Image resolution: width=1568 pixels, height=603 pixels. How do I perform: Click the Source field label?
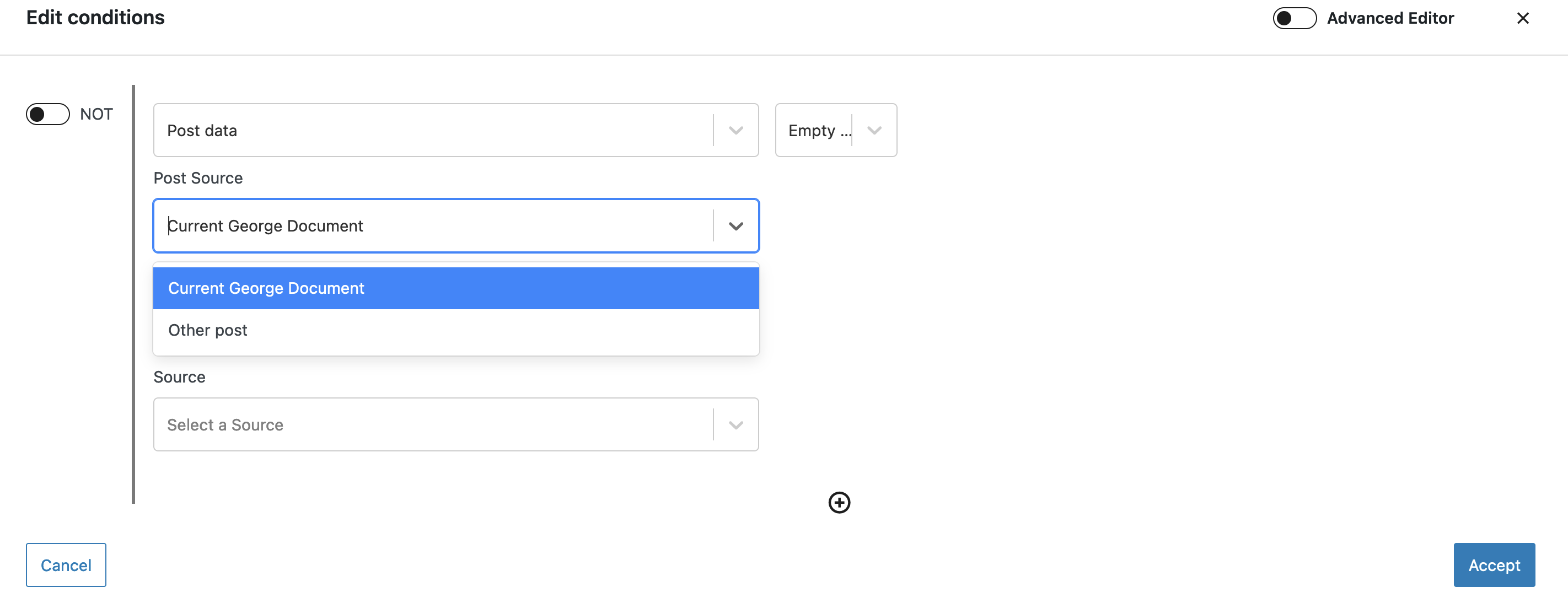coord(179,376)
